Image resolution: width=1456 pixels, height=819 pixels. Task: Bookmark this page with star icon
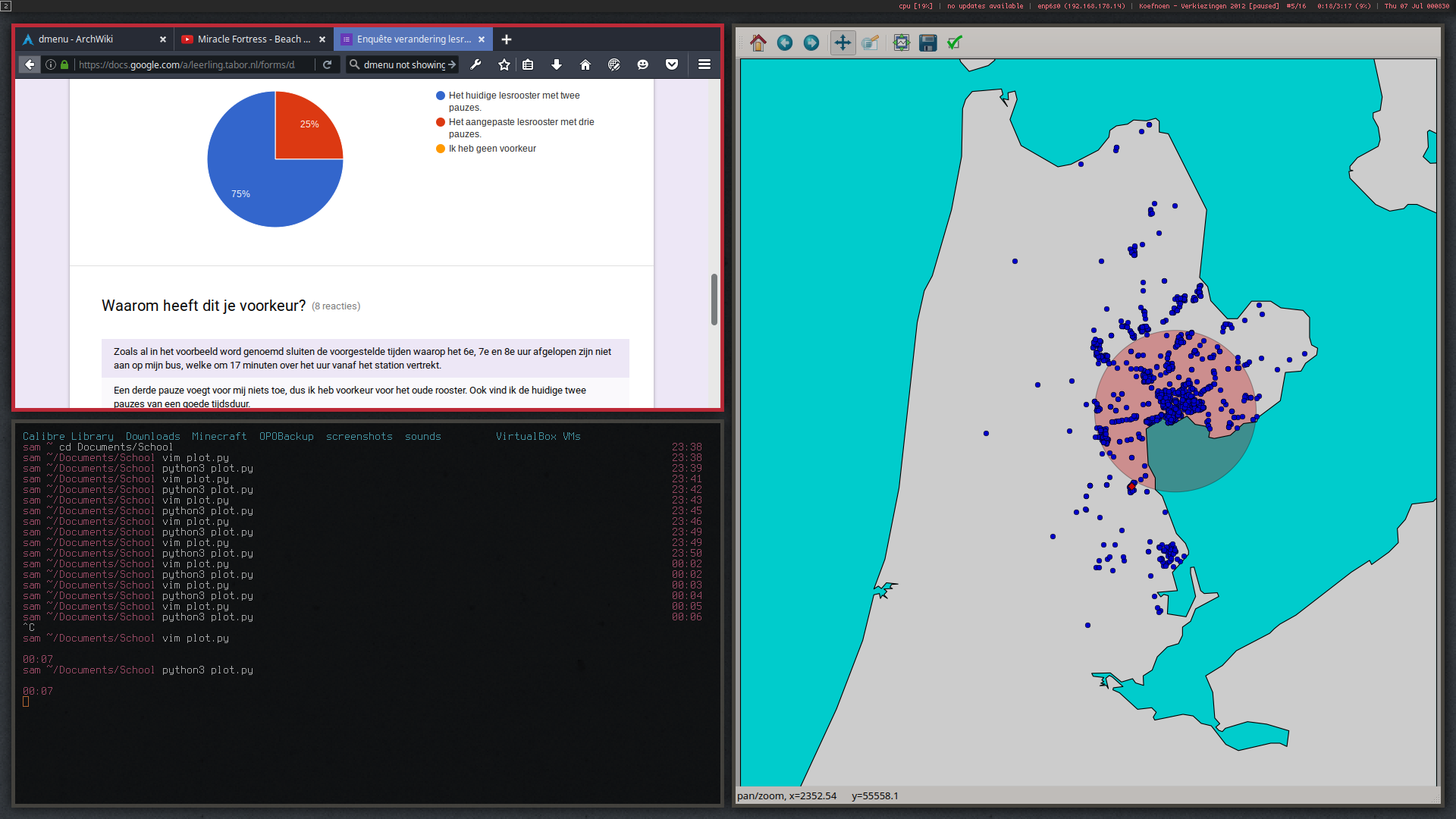tap(504, 65)
